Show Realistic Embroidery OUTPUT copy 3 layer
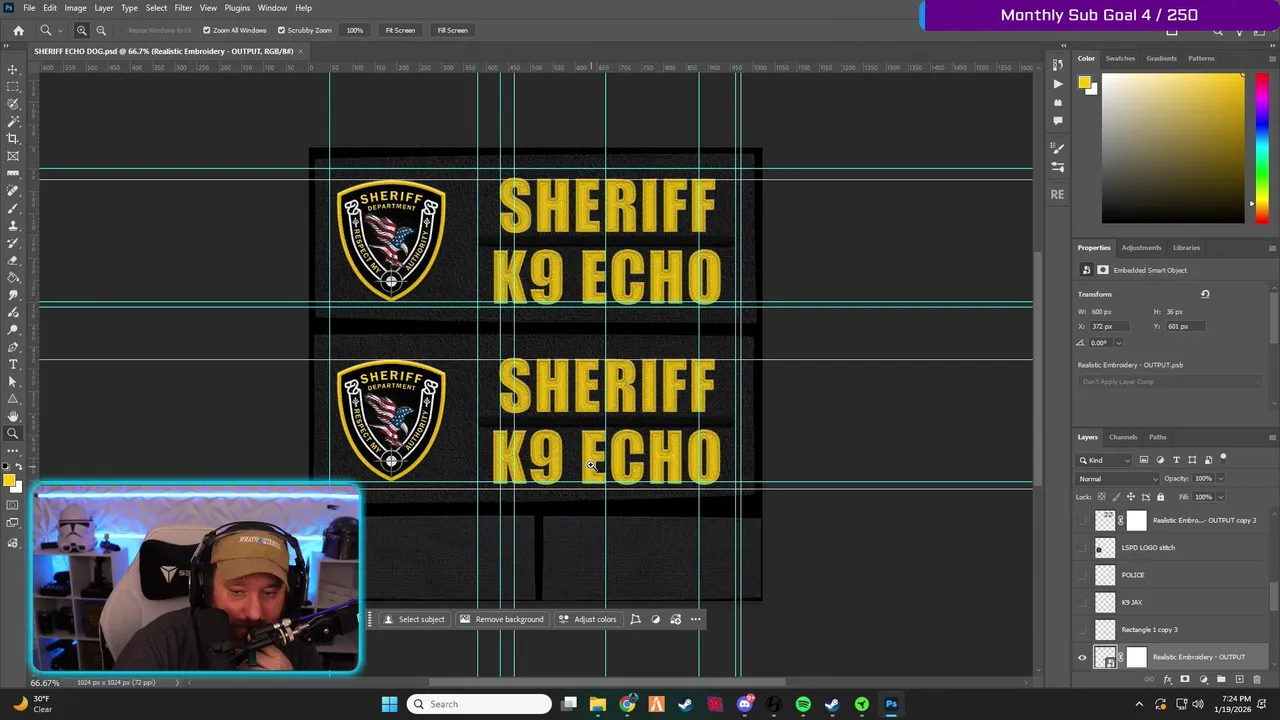Image resolution: width=1280 pixels, height=720 pixels. (1082, 520)
